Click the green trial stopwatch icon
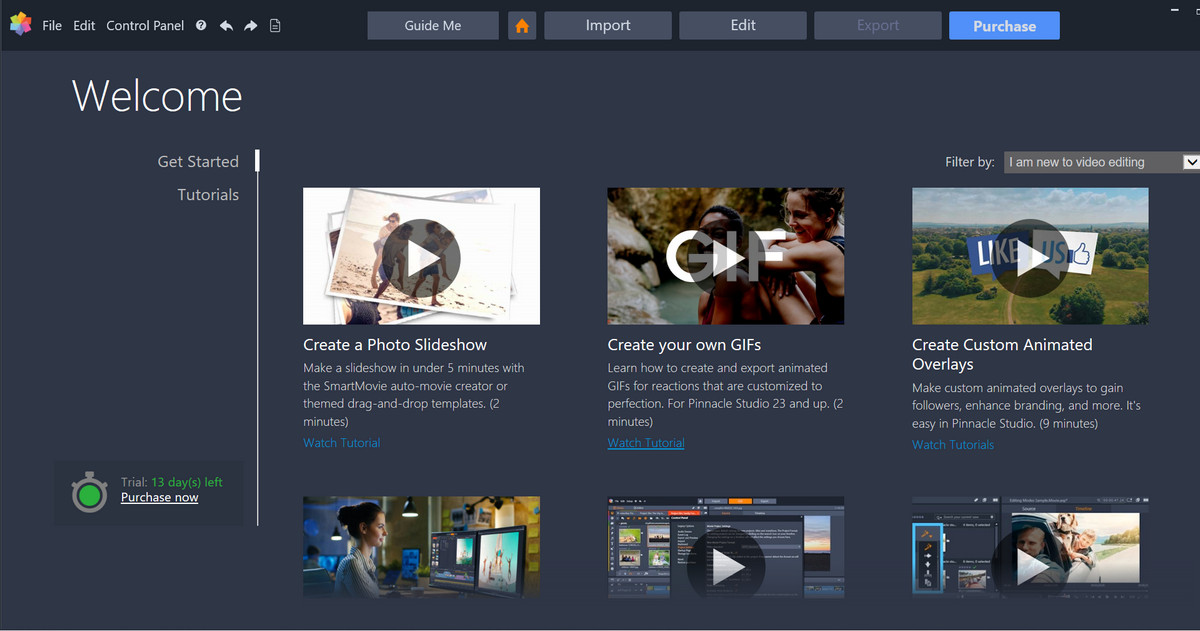The height and width of the screenshot is (631, 1200). coord(89,492)
